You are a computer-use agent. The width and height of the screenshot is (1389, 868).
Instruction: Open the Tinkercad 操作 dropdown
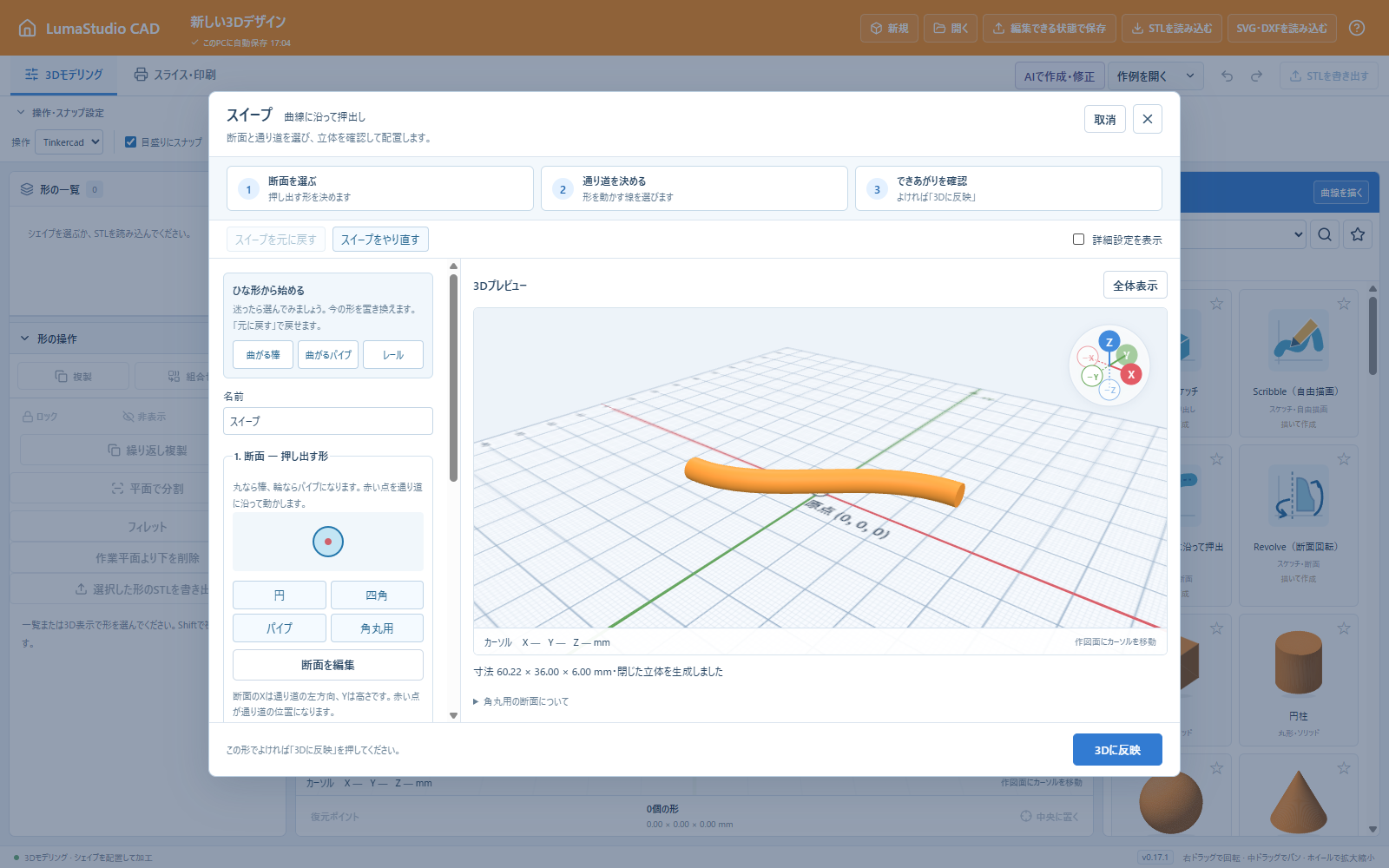click(69, 142)
